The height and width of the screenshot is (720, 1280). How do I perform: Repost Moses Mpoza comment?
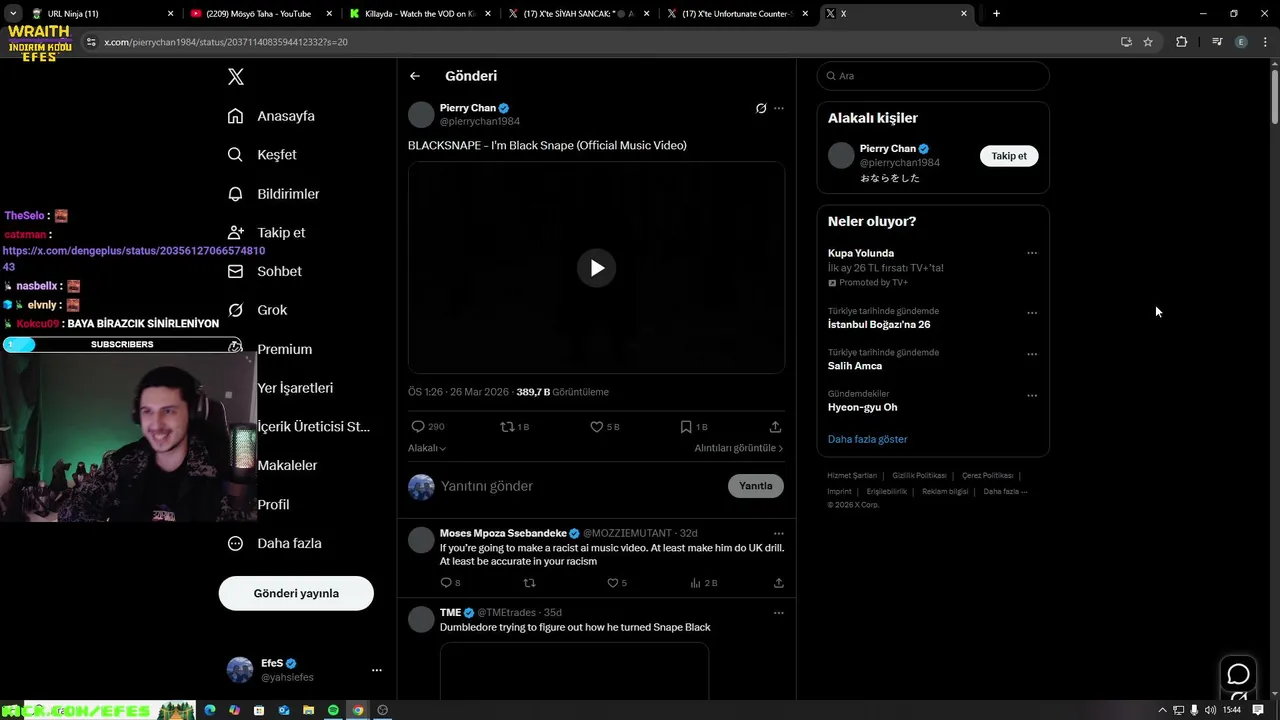530,583
